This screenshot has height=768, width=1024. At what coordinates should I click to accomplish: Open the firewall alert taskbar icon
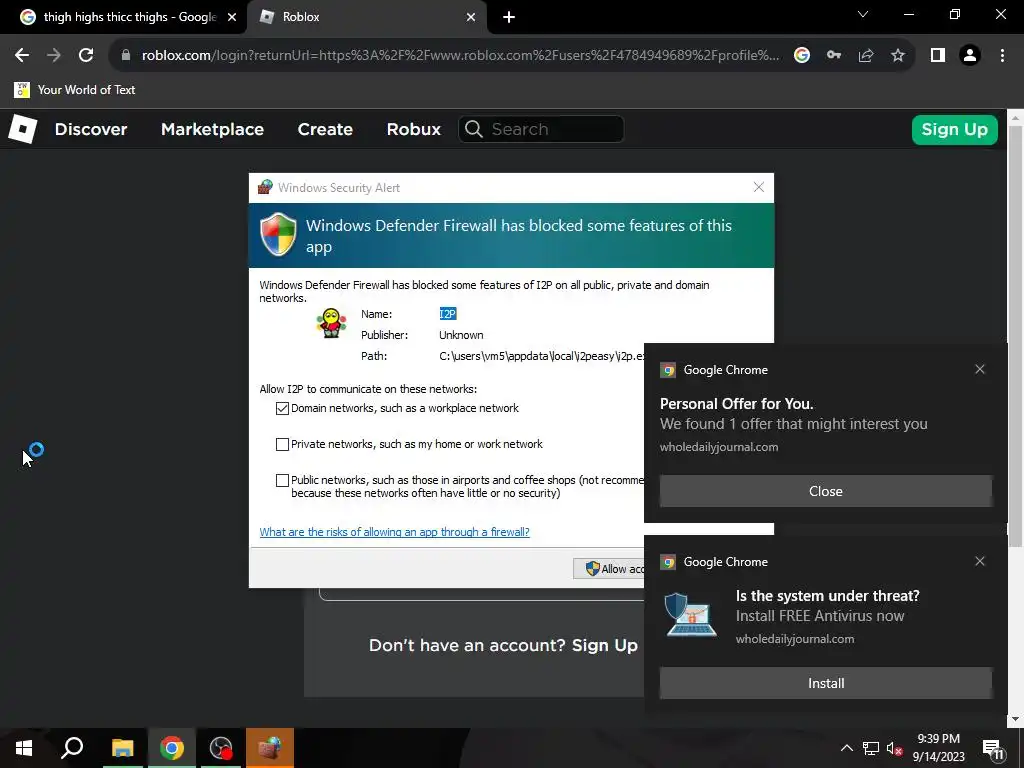(x=270, y=748)
